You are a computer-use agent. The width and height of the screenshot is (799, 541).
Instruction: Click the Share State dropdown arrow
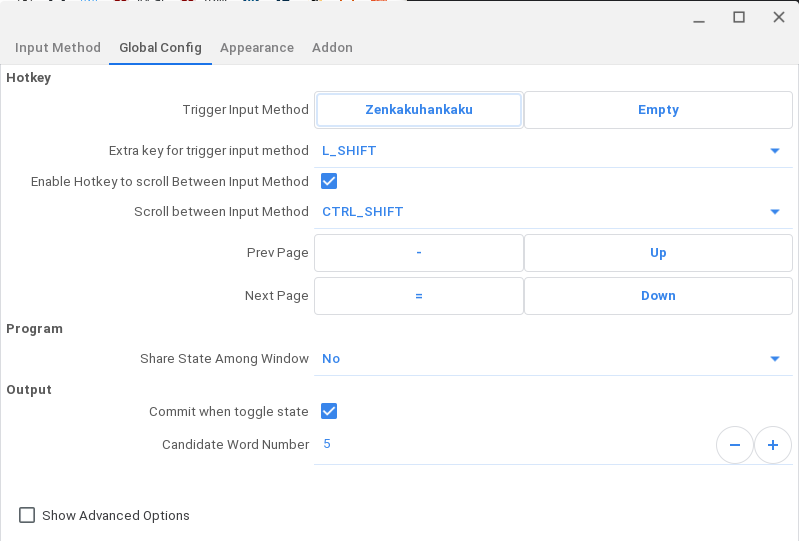tap(775, 359)
